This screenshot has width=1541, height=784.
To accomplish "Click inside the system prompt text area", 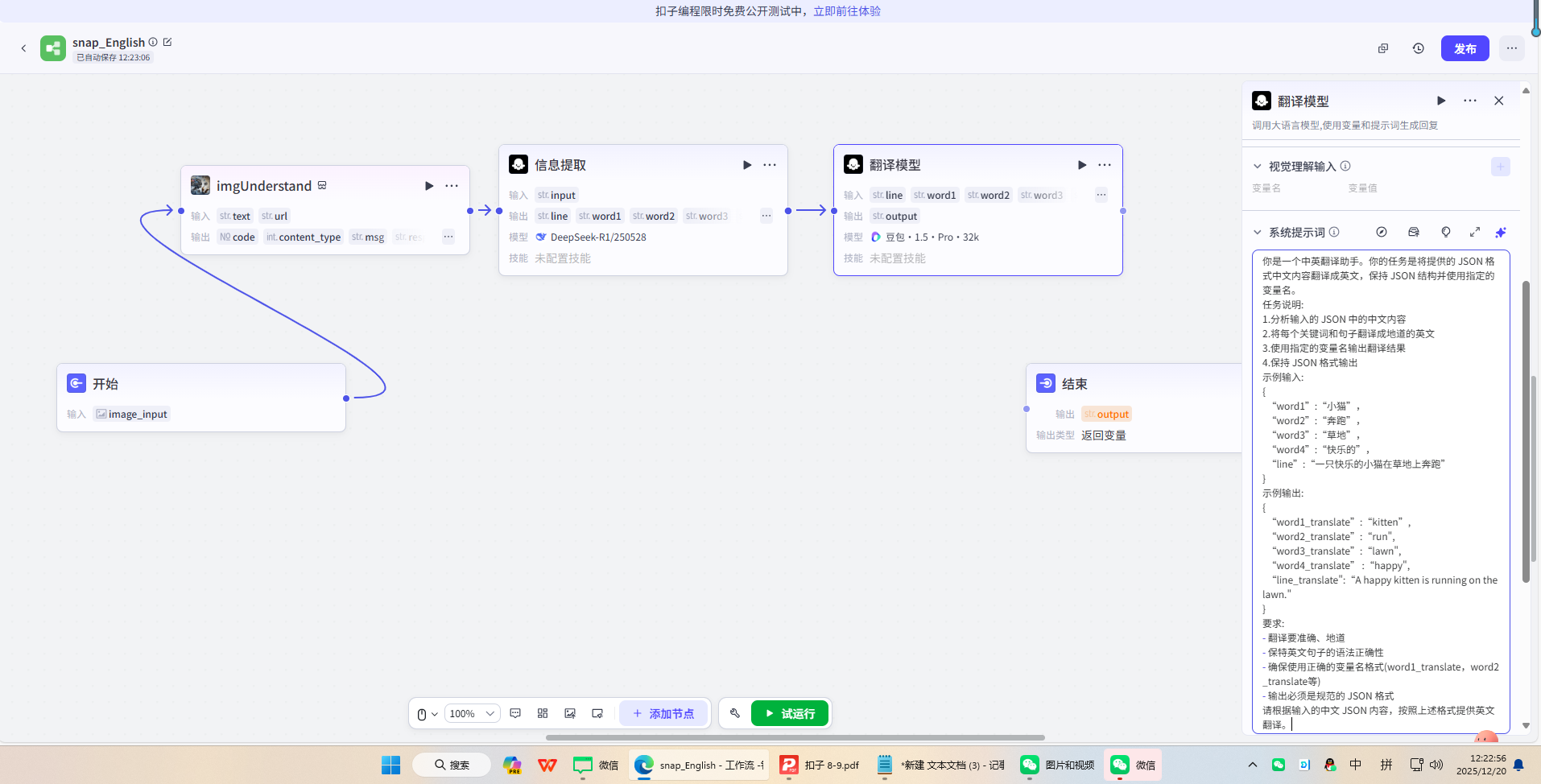I will click(1381, 491).
